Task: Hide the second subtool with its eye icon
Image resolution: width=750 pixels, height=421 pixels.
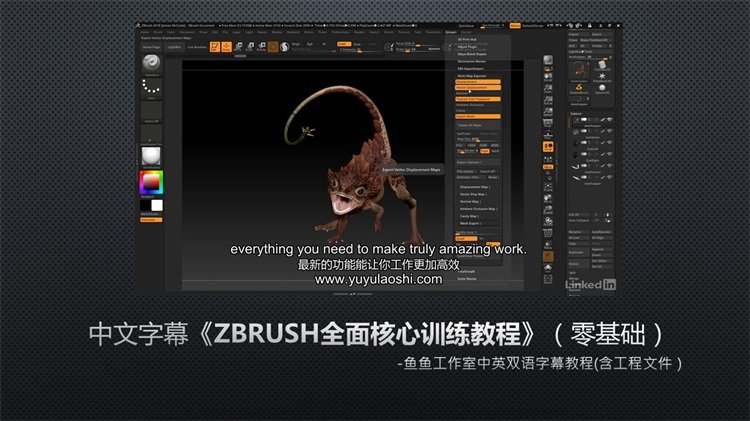Action: (609, 131)
